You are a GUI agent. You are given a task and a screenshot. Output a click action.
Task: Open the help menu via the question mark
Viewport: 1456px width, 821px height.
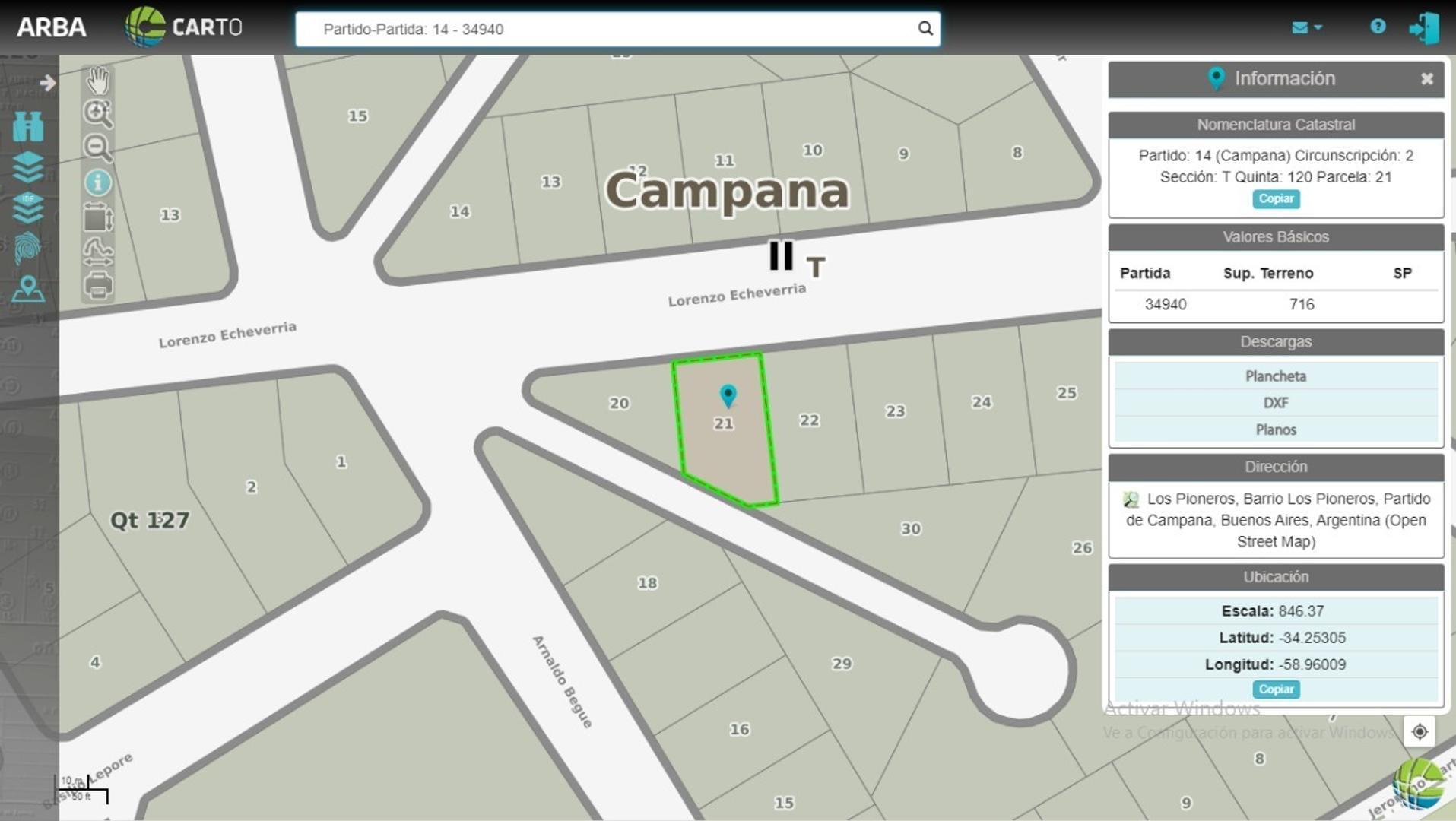pyautogui.click(x=1378, y=27)
